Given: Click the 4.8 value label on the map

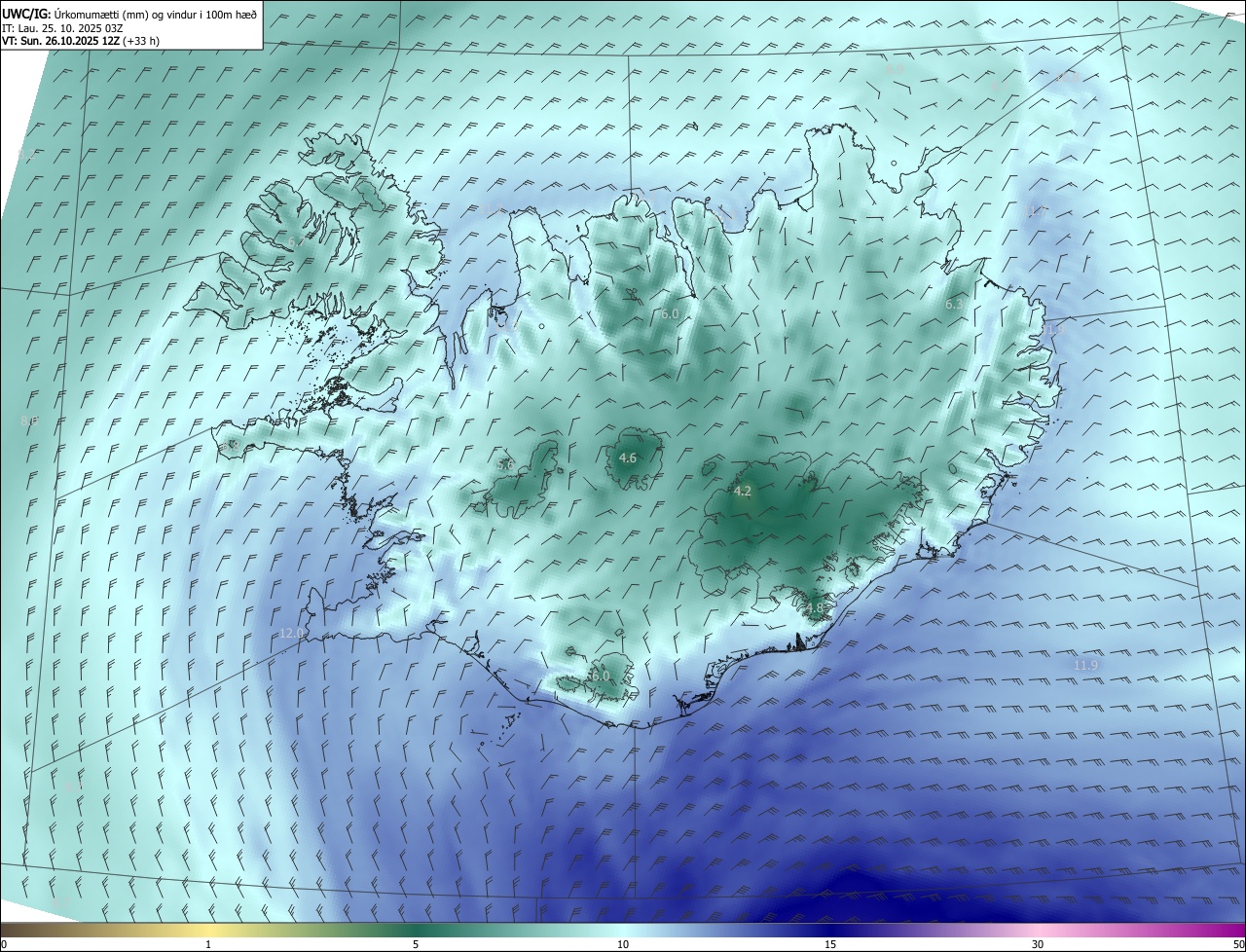Looking at the screenshot, I should coord(815,608).
